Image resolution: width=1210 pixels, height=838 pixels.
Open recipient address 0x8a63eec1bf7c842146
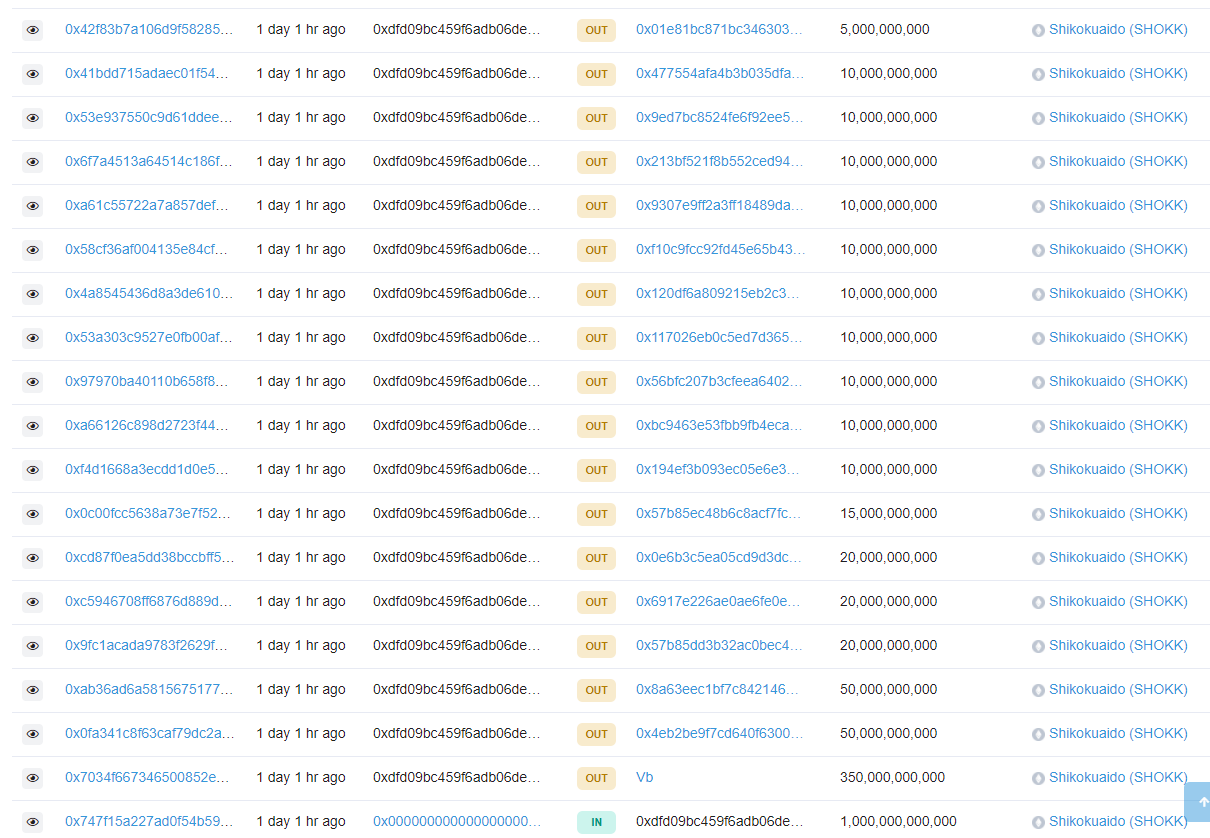tap(719, 690)
